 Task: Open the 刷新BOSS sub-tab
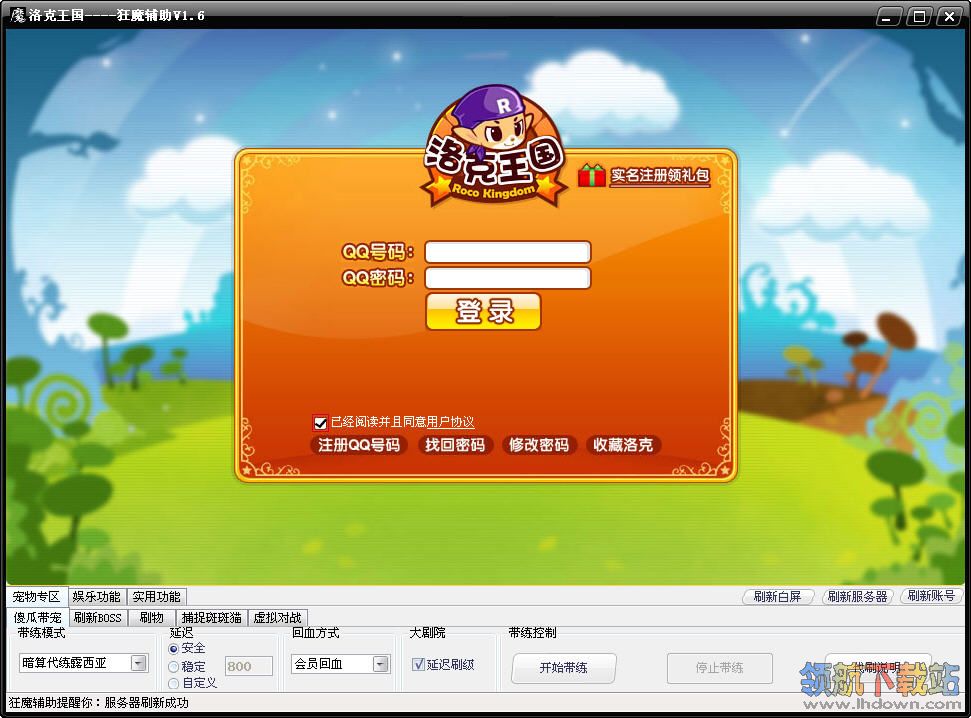[98, 618]
